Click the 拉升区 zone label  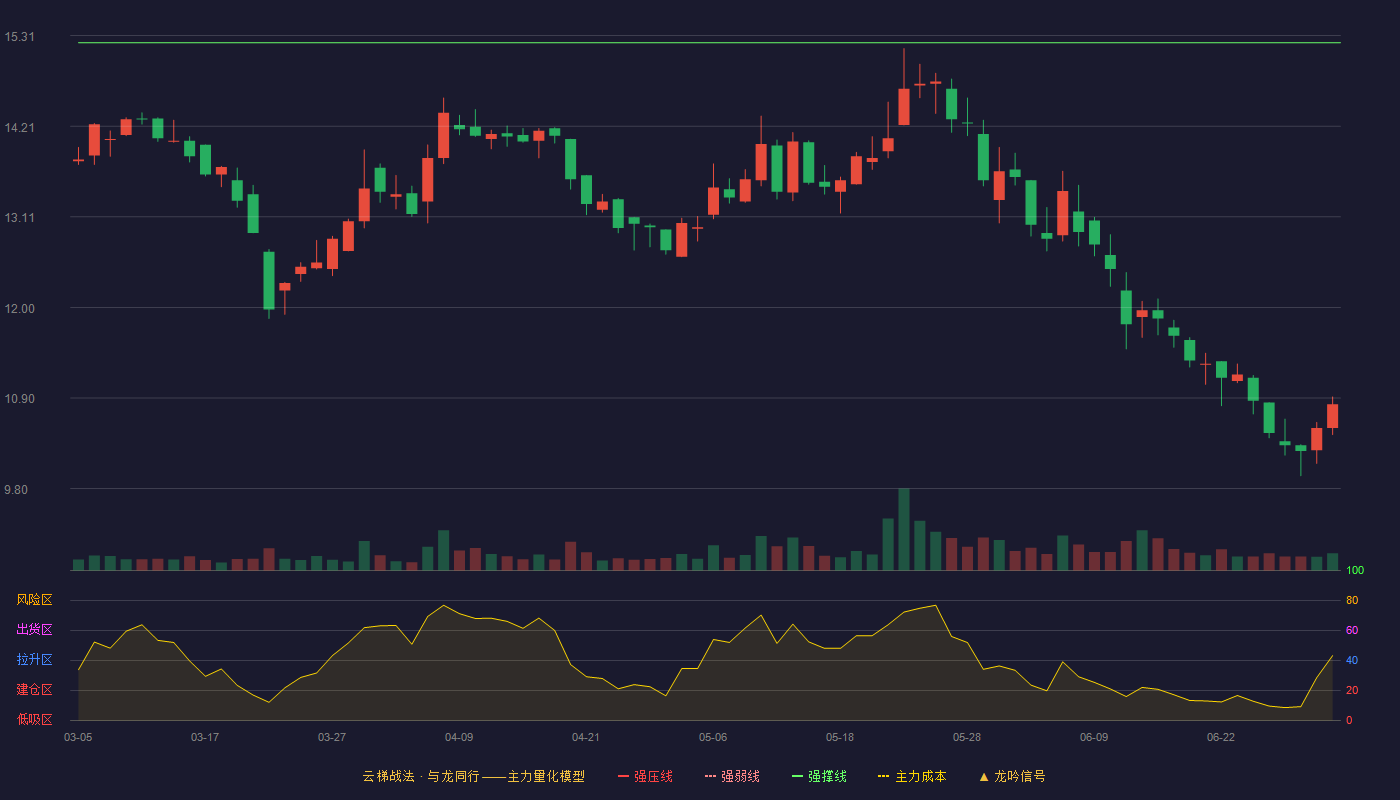(x=34, y=660)
